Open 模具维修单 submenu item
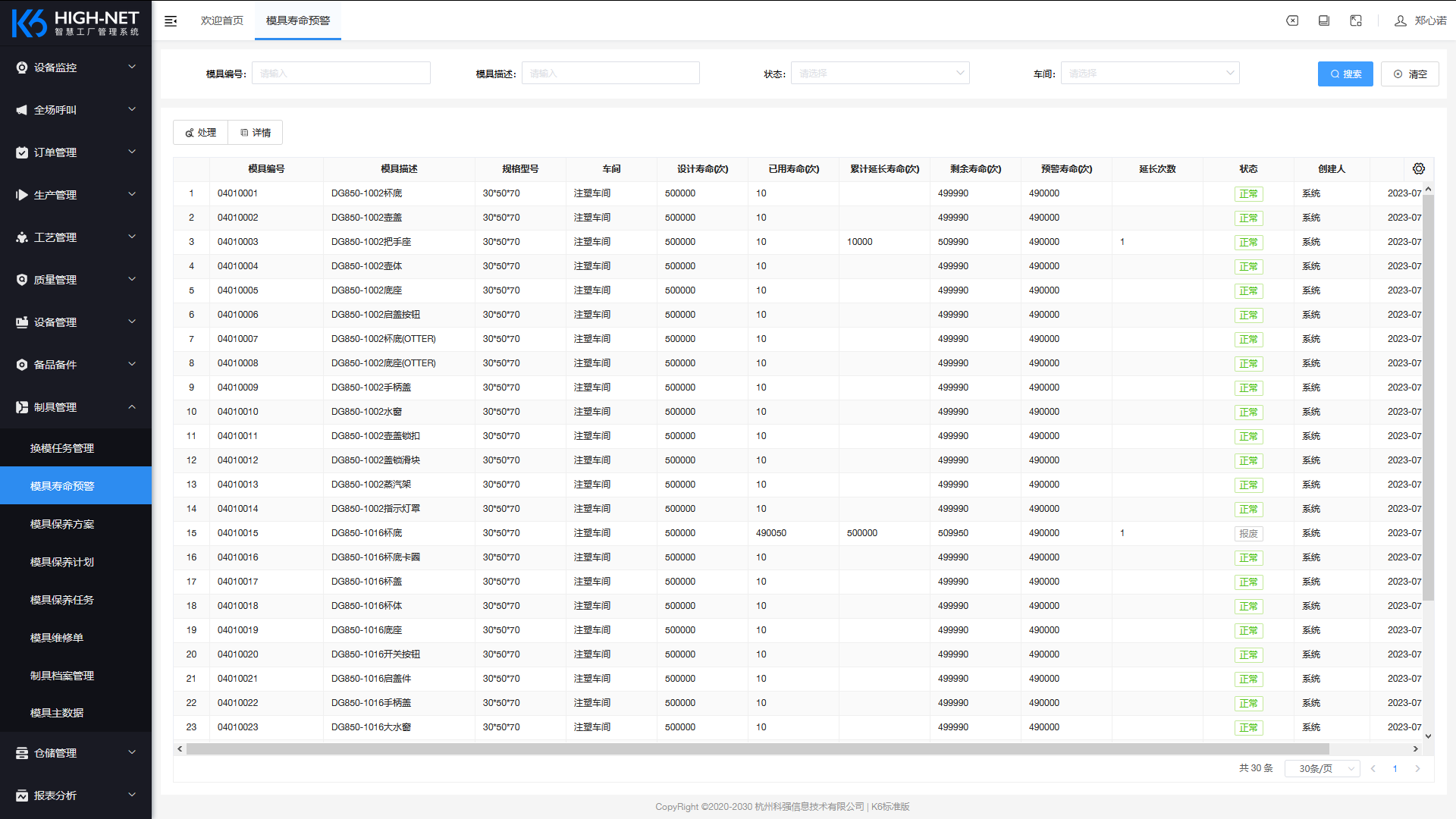Image resolution: width=1456 pixels, height=819 pixels. pos(76,638)
